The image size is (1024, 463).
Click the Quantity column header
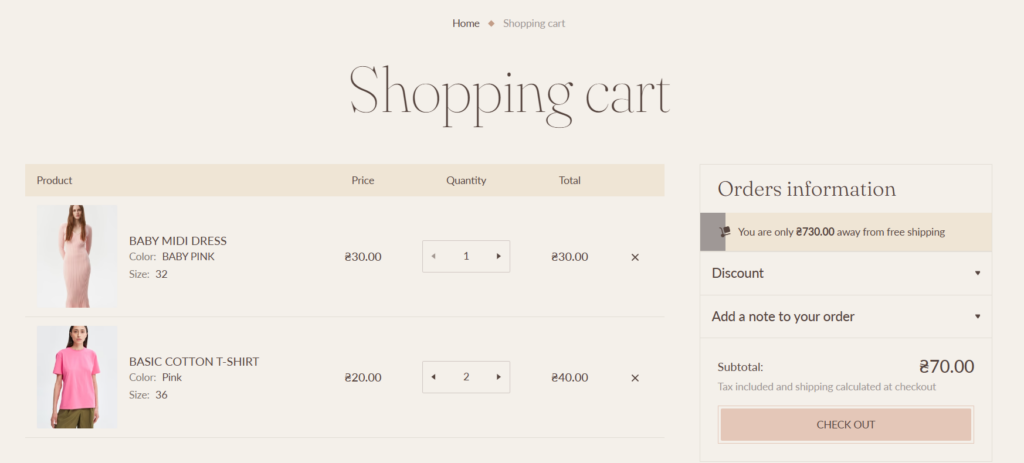(466, 180)
